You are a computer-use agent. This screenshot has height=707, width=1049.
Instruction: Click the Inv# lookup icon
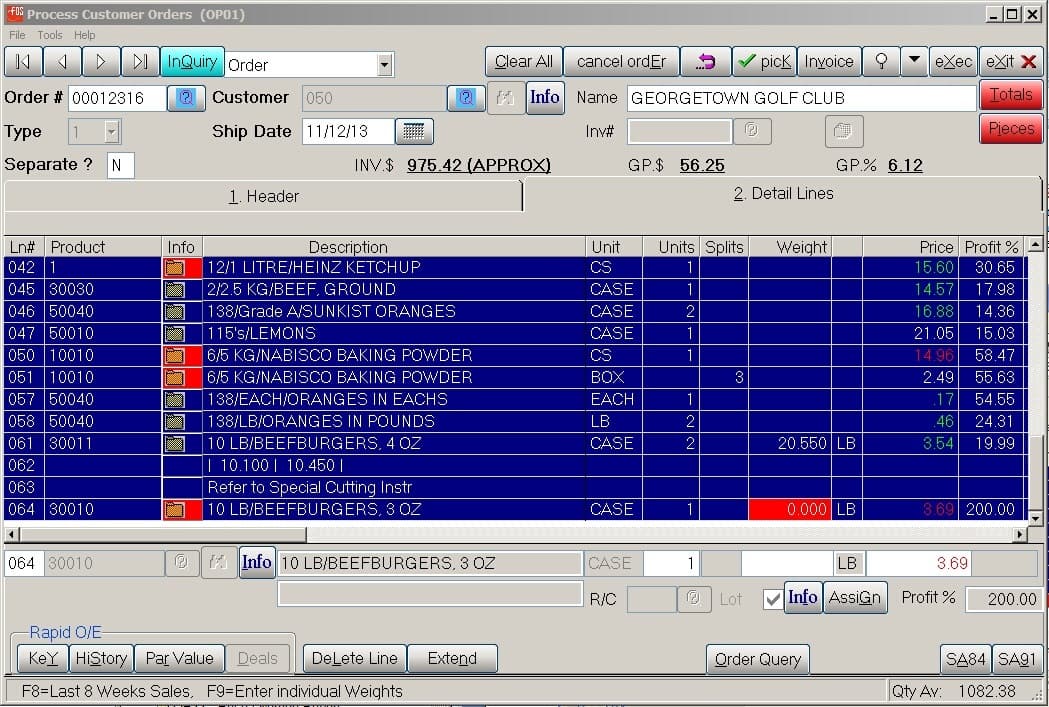pos(752,131)
